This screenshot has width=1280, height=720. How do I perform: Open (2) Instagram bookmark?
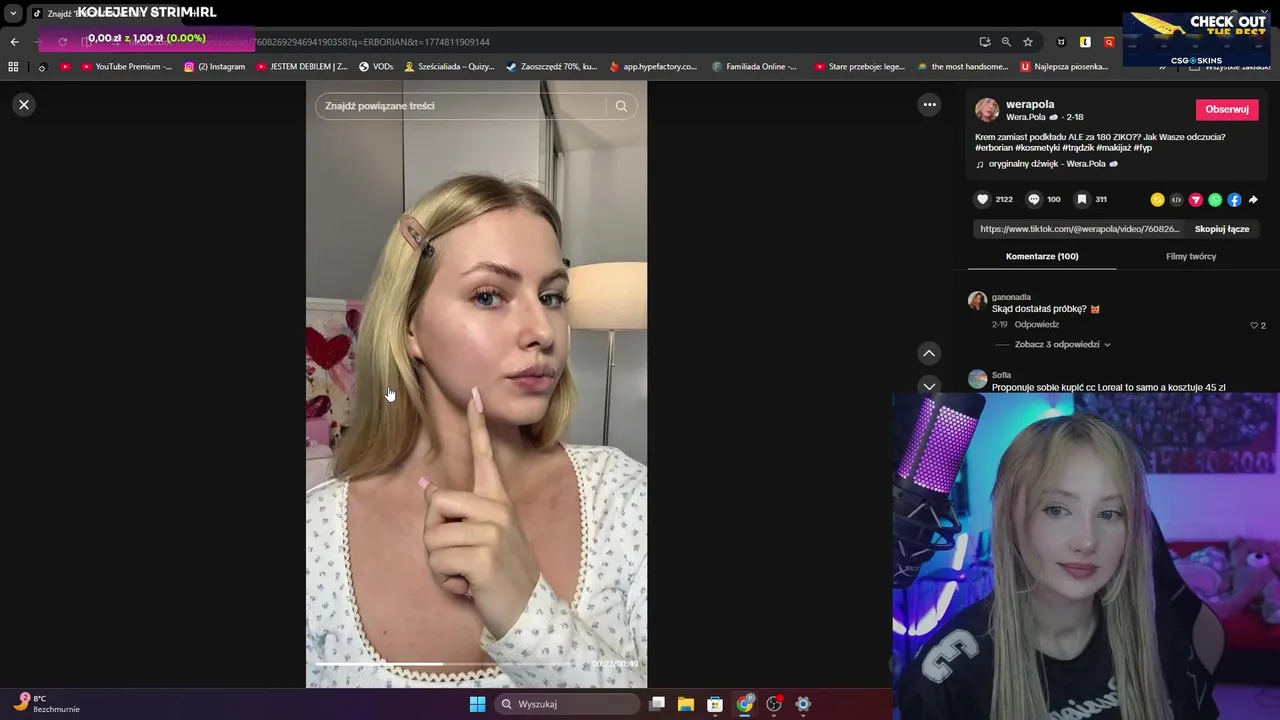[x=215, y=67]
